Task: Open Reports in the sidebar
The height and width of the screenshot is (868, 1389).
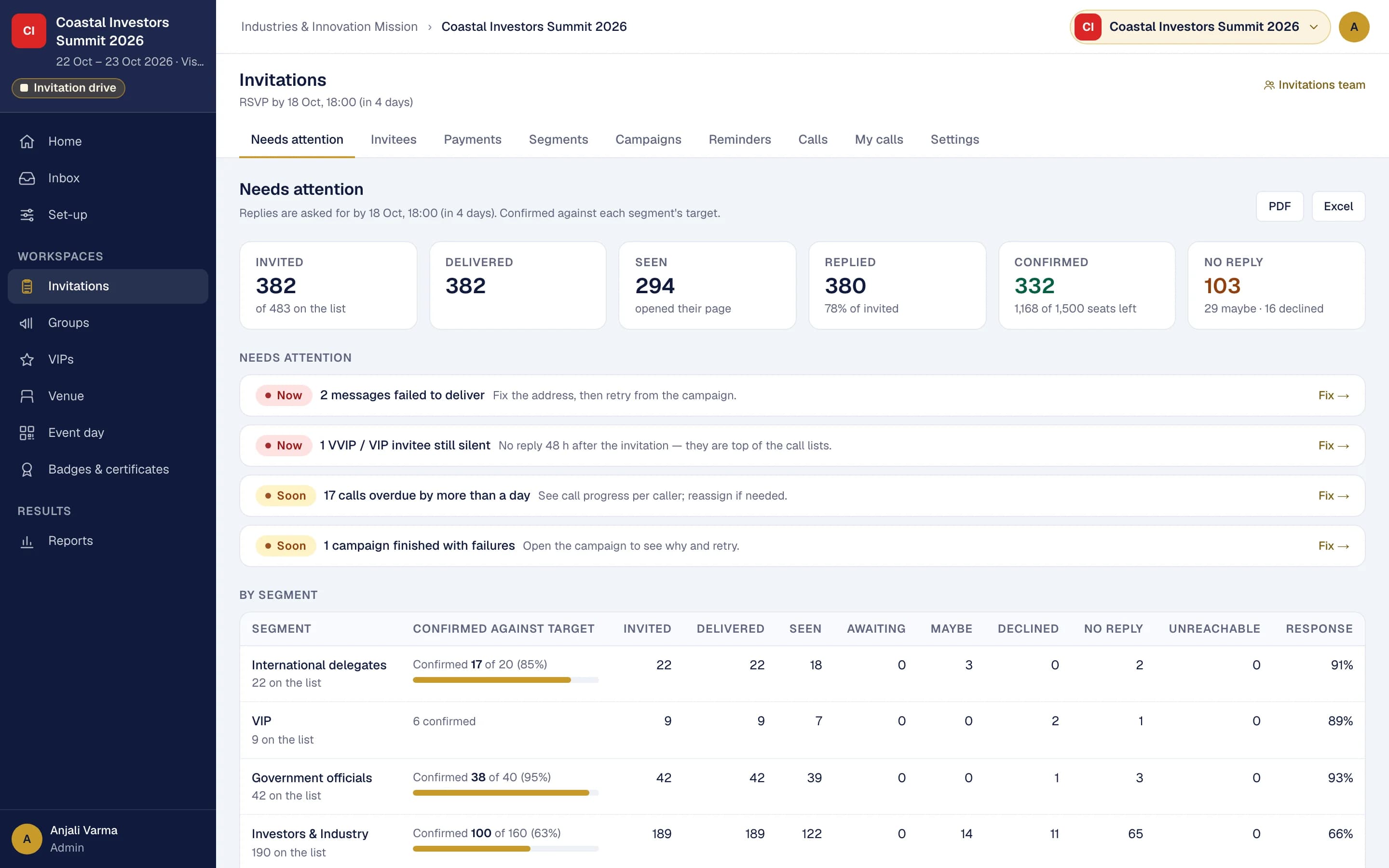Action: pyautogui.click(x=108, y=541)
